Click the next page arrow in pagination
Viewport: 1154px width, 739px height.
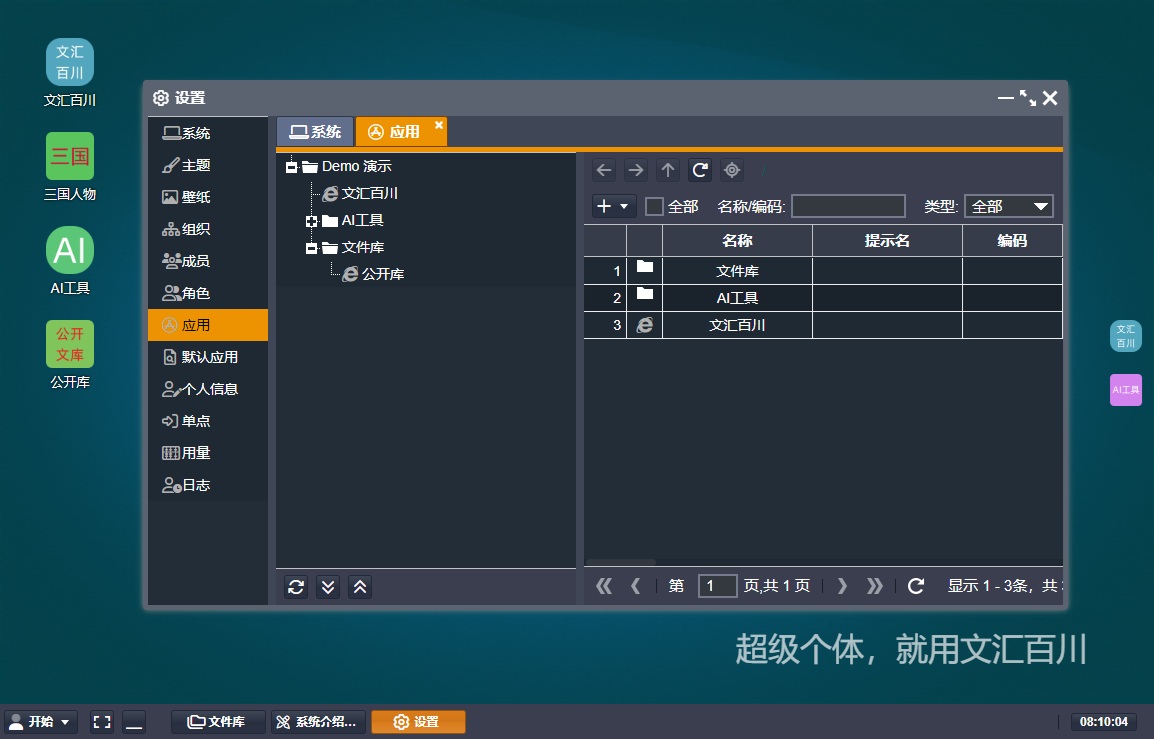(x=843, y=586)
